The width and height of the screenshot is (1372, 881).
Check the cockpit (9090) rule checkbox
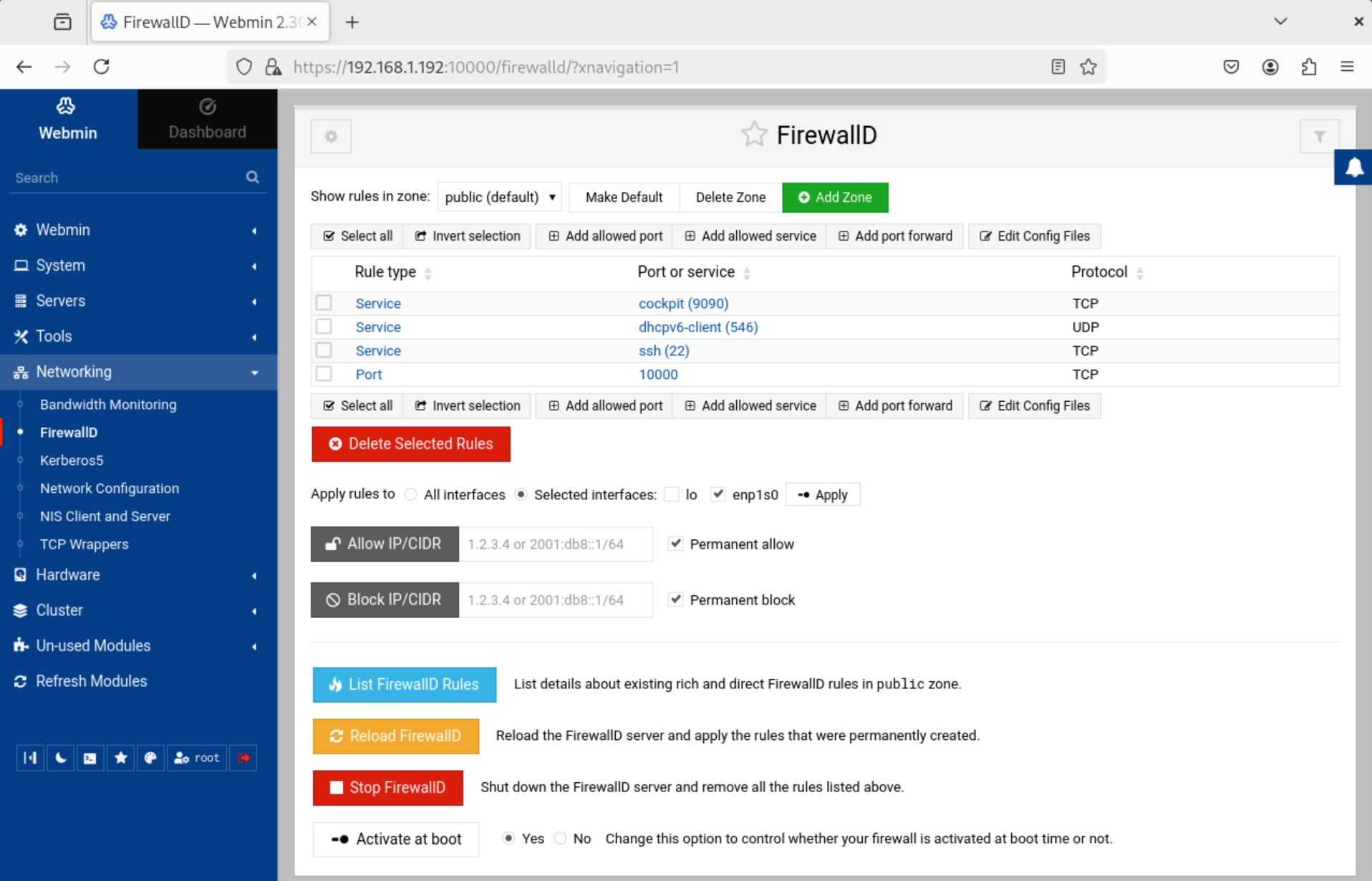(x=324, y=302)
